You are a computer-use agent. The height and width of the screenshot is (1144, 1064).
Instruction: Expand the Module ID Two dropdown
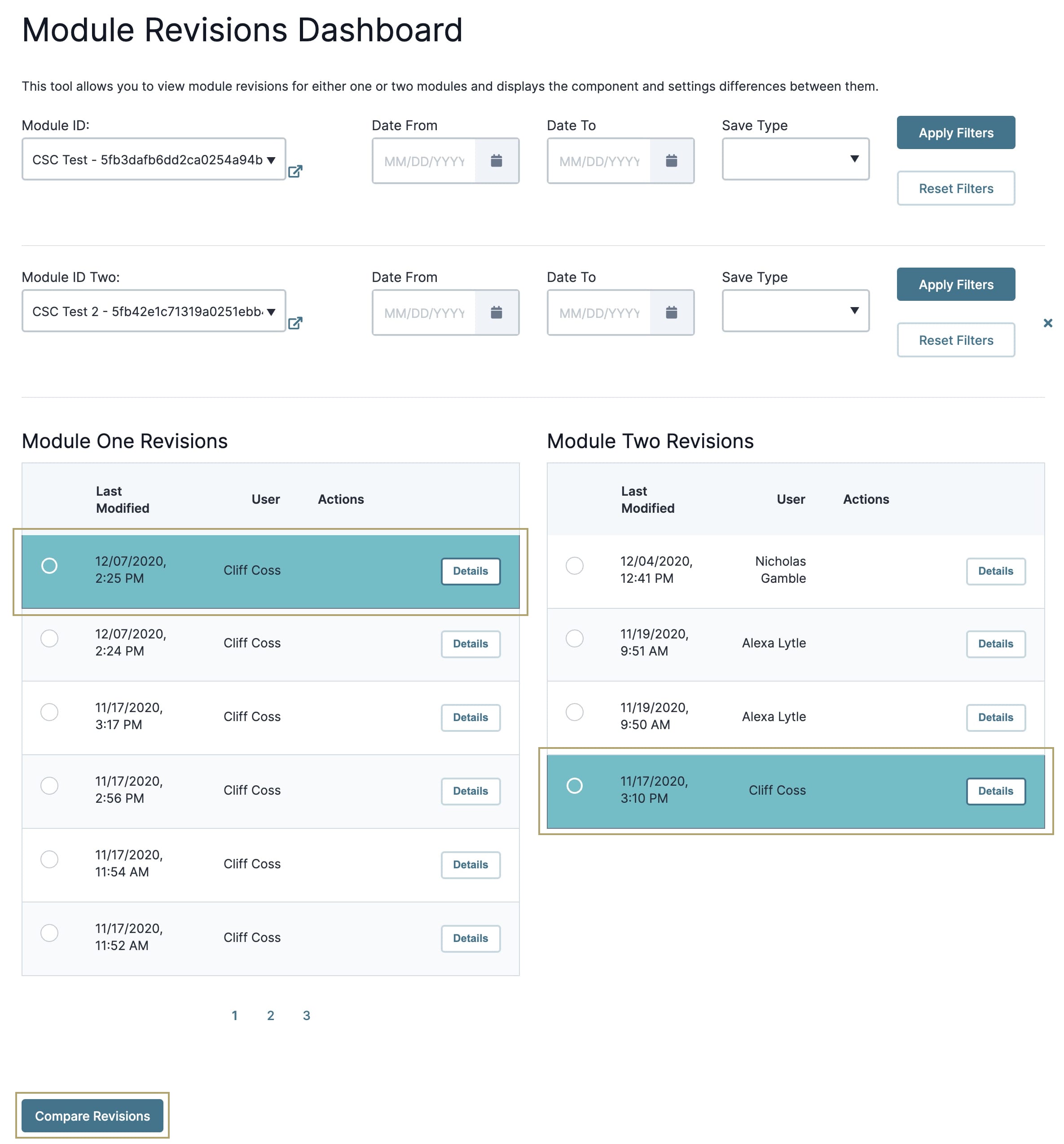[154, 311]
